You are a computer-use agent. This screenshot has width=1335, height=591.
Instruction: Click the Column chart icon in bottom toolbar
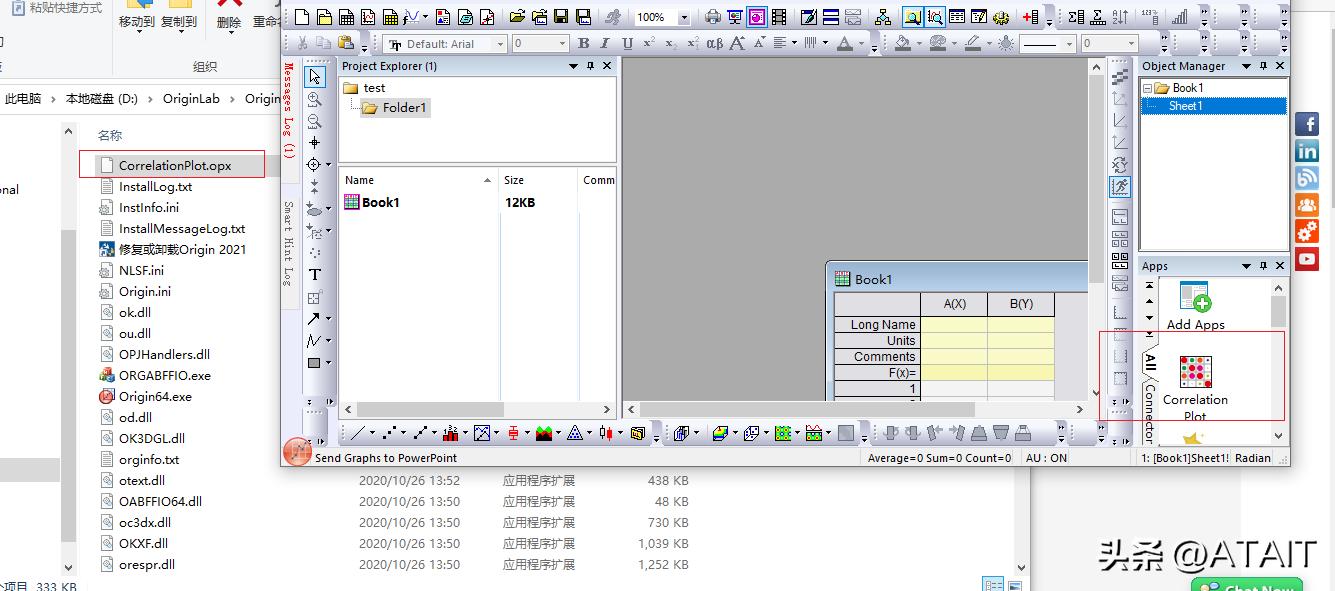pyautogui.click(x=449, y=432)
